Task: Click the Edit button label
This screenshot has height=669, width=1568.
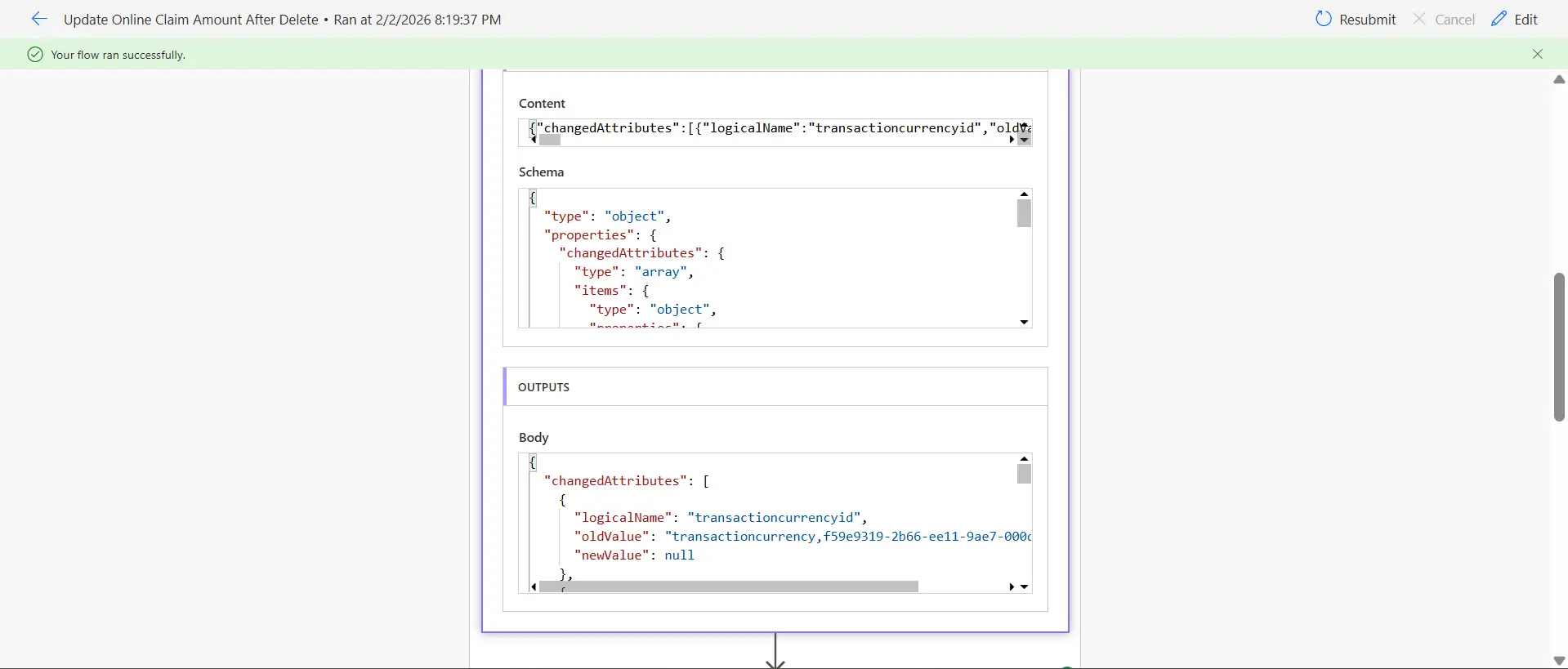Action: click(1526, 20)
